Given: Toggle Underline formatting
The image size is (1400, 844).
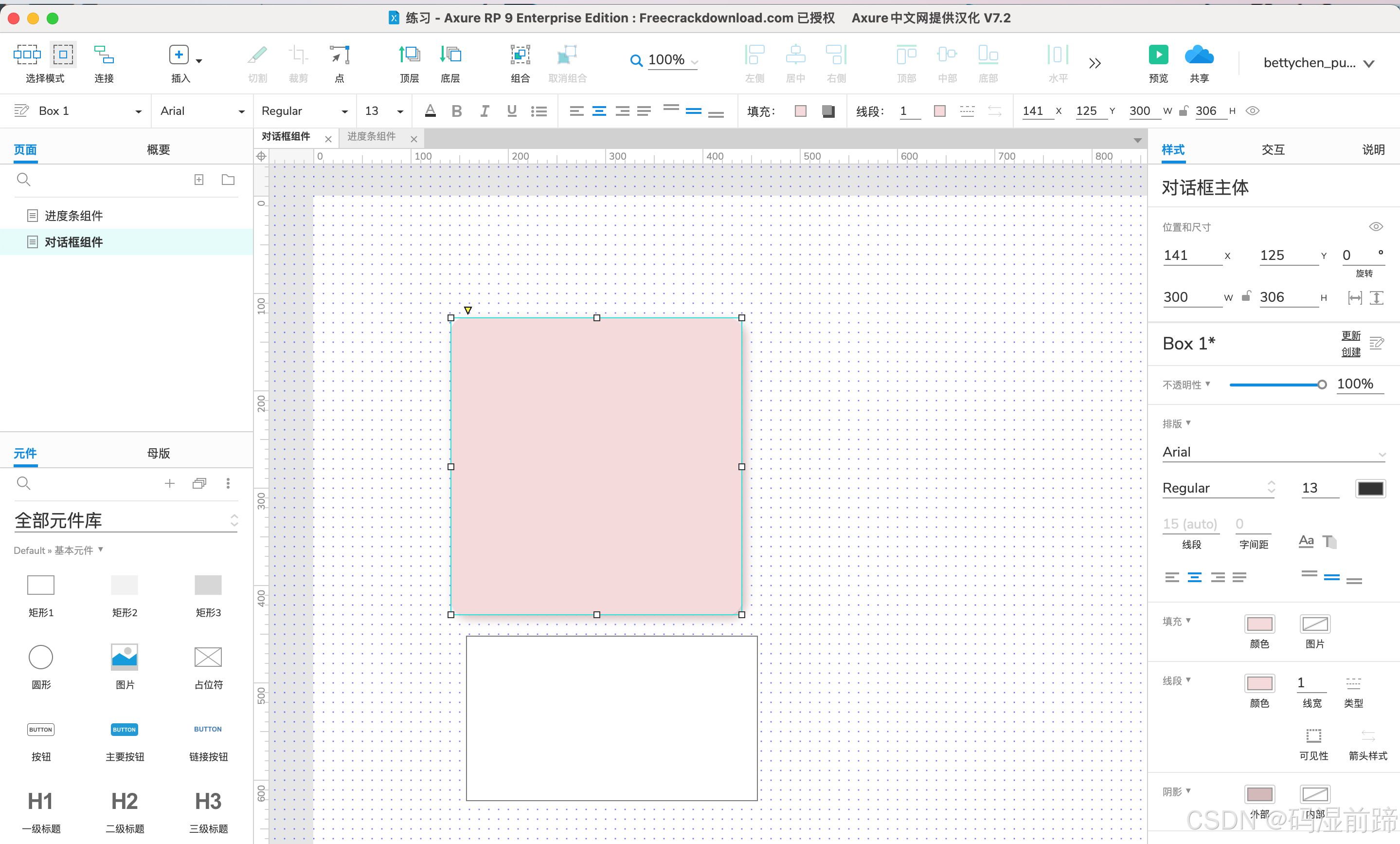Looking at the screenshot, I should pyautogui.click(x=511, y=111).
